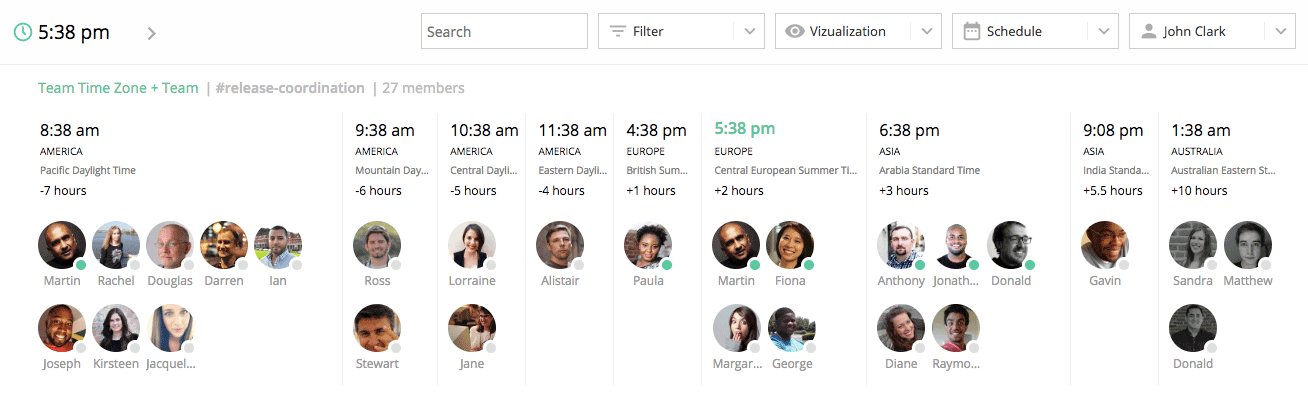
Task: Open Douglas's avatar
Action: [x=170, y=246]
